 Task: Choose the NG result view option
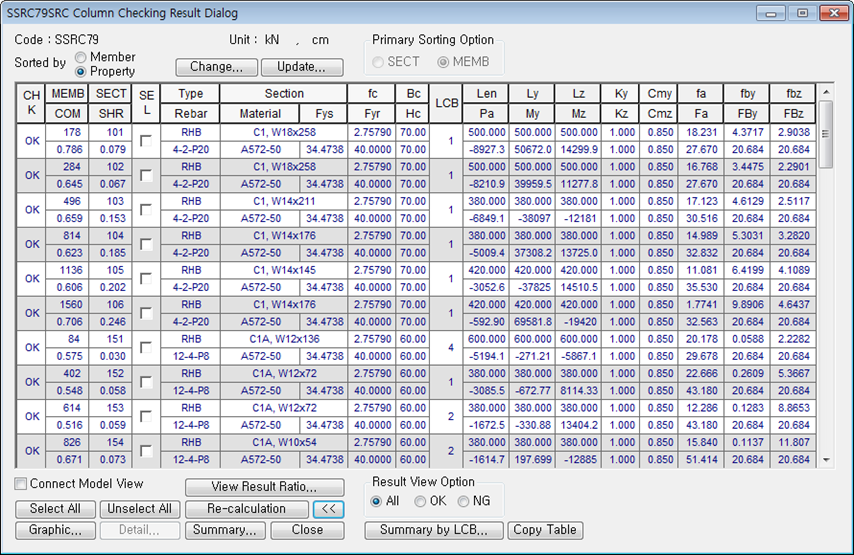[x=463, y=501]
